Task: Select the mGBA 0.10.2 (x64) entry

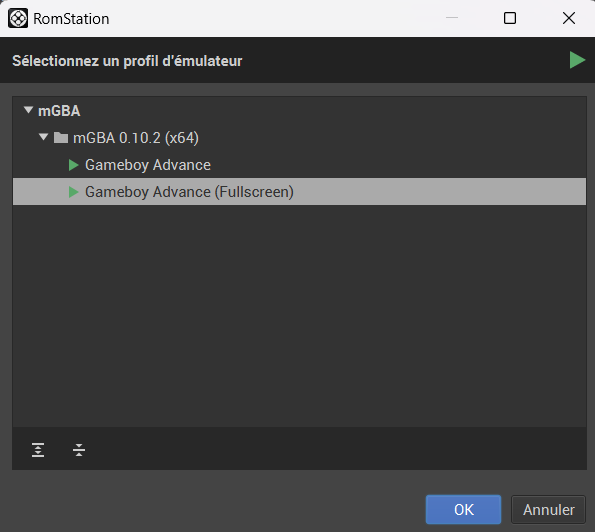Action: (x=136, y=138)
